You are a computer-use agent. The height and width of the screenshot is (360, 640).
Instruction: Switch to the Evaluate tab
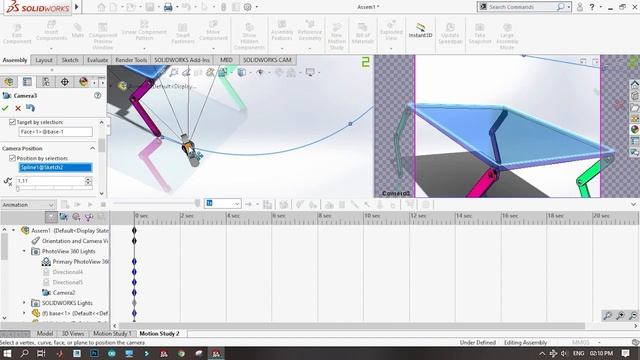[97, 60]
